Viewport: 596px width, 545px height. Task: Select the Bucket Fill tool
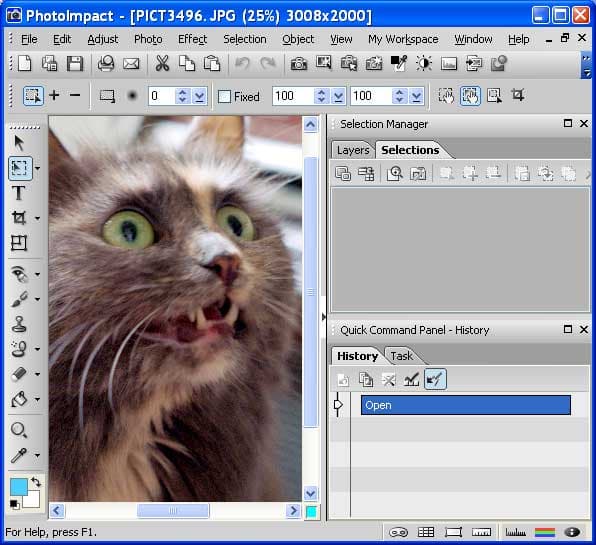[x=19, y=399]
